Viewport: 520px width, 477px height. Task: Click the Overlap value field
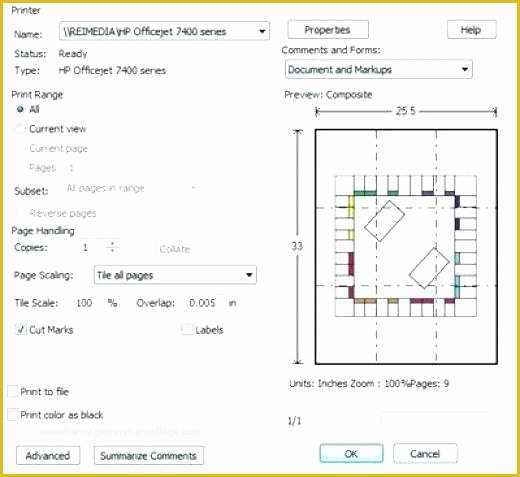[x=202, y=303]
